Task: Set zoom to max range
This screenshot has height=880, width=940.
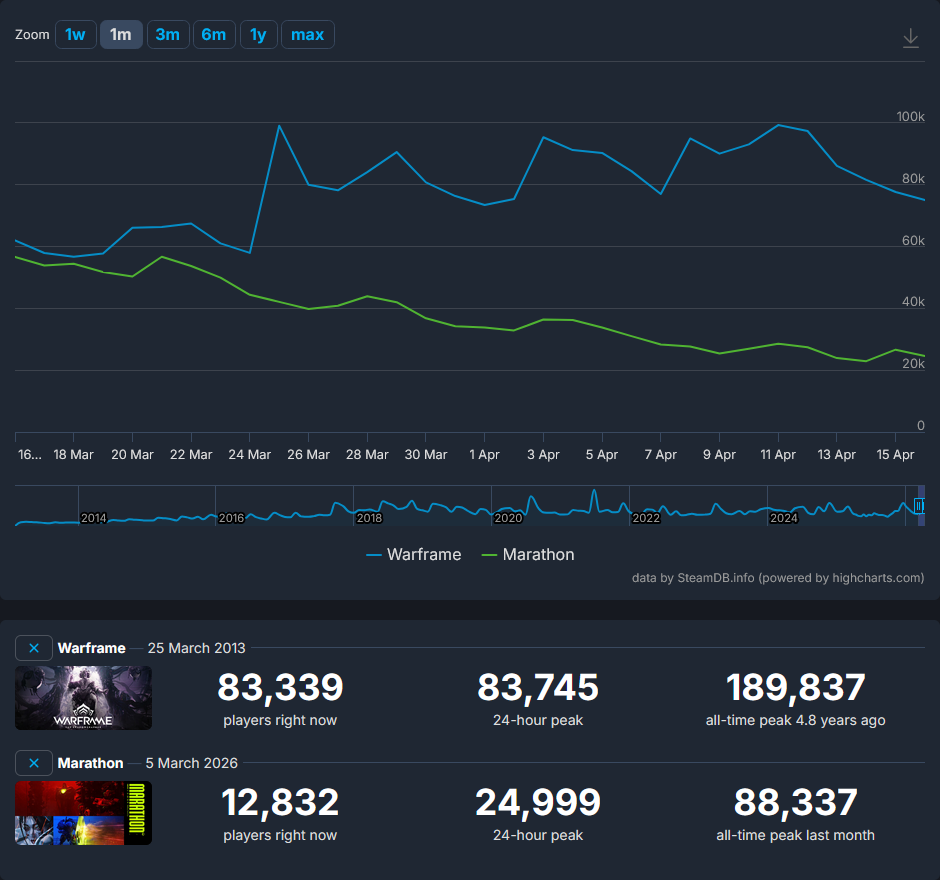Action: (x=308, y=35)
